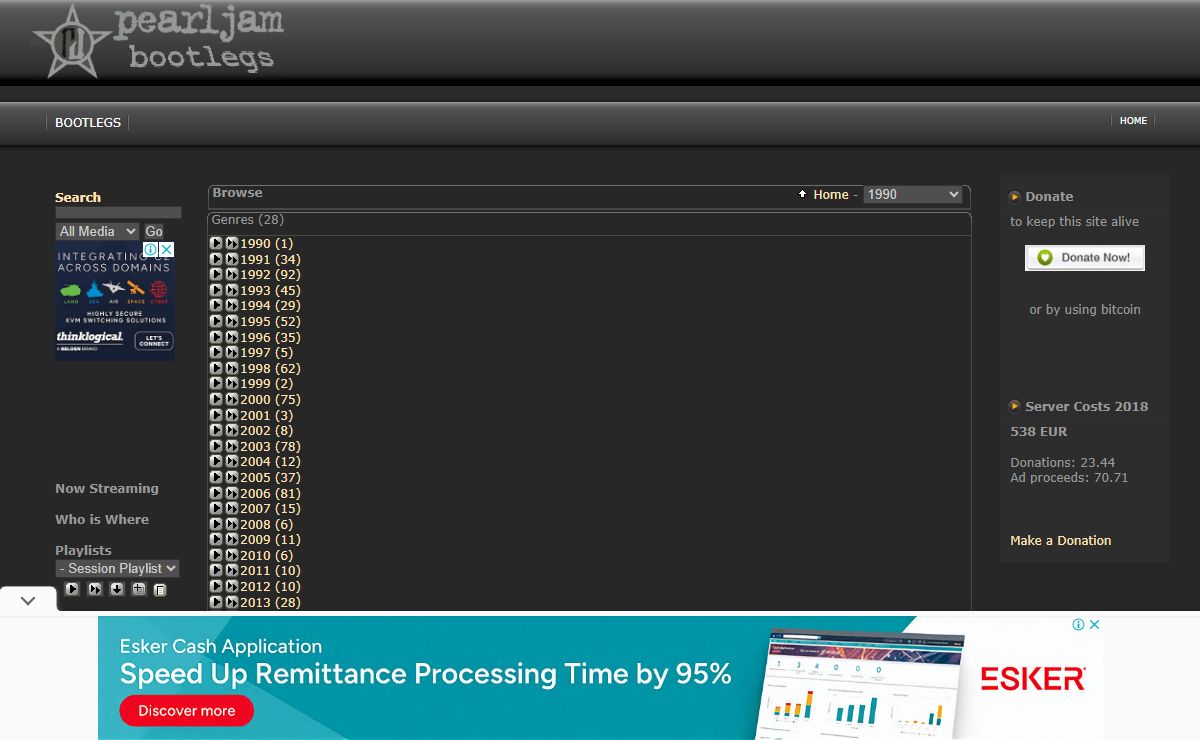Click the Donate Now! button
Screen dimensions: 1200x740
point(1085,258)
